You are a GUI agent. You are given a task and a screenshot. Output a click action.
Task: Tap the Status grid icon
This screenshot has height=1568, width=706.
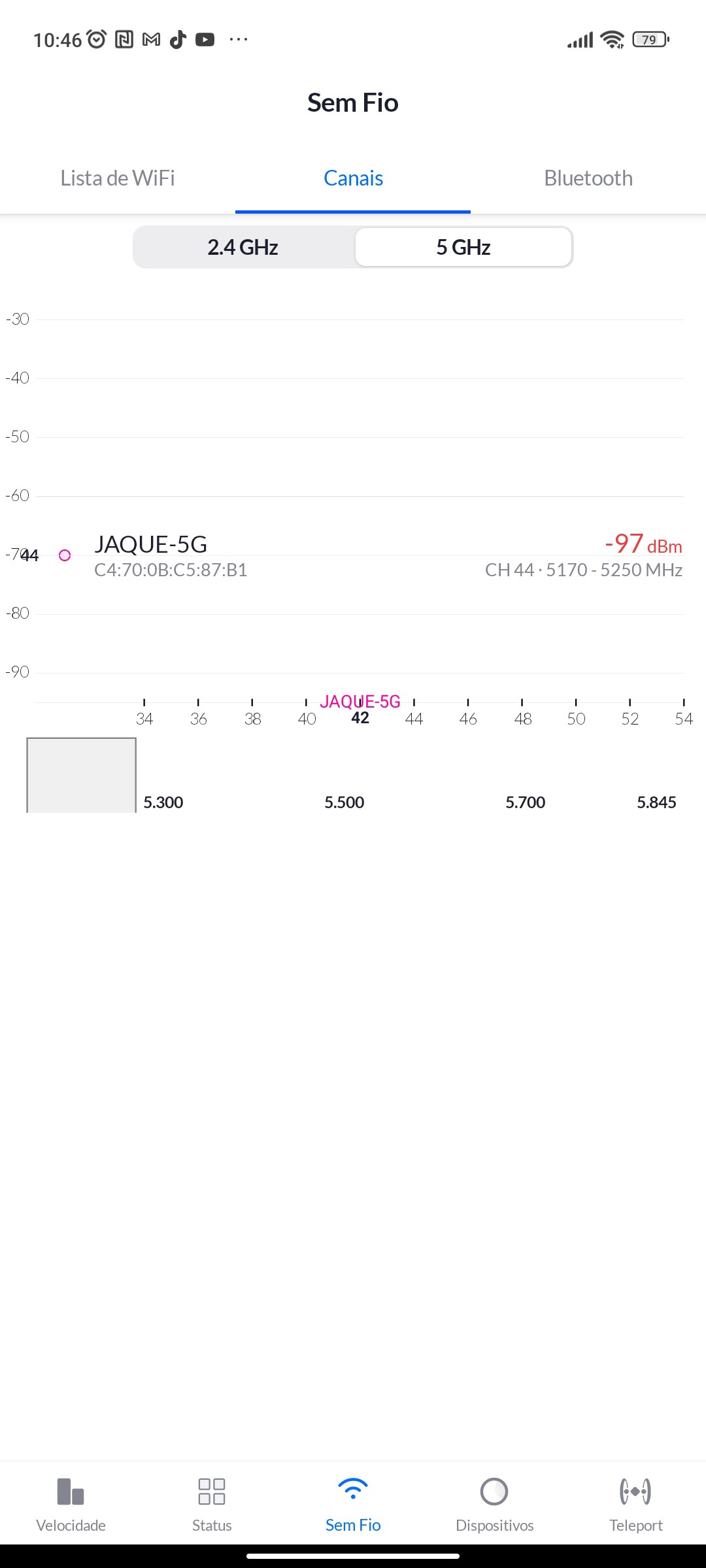212,1492
